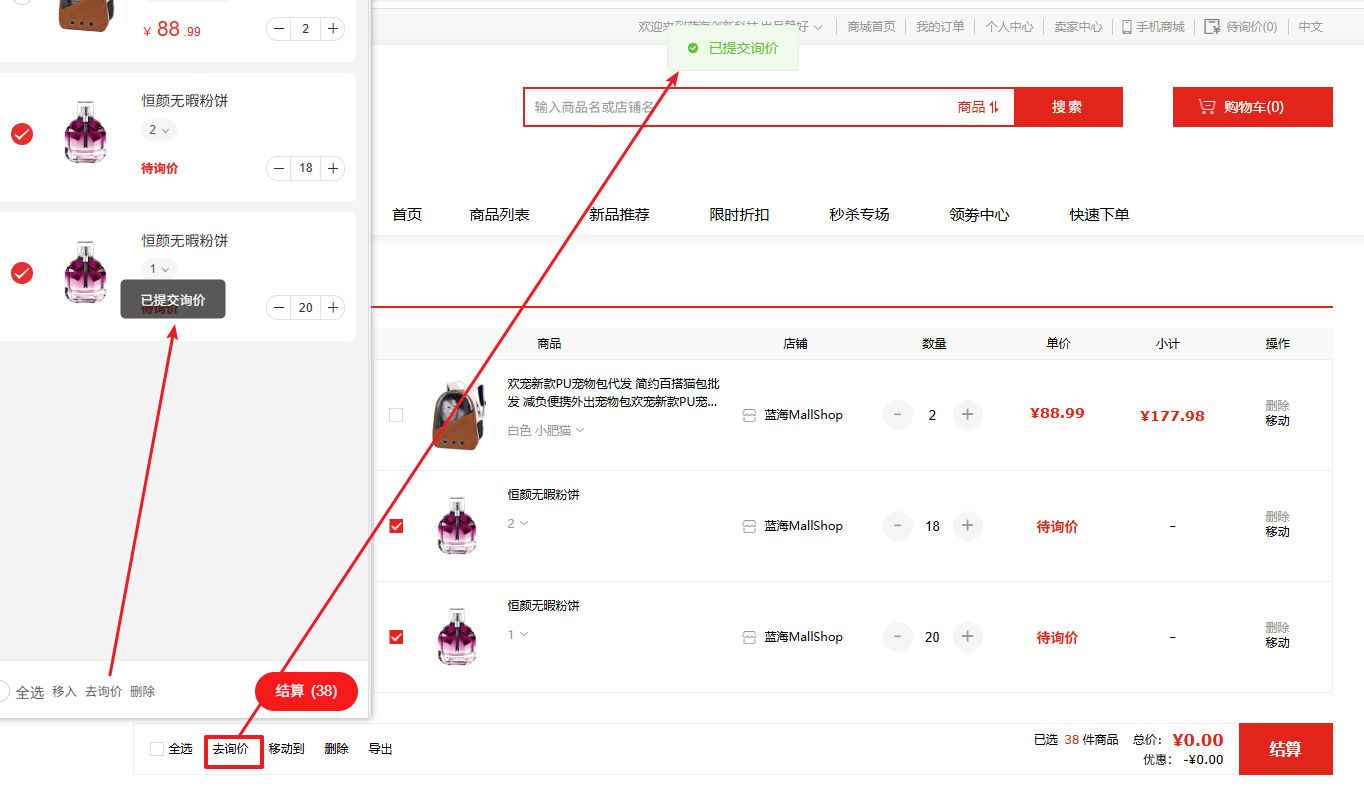The width and height of the screenshot is (1364, 789).
Task: Click minus for the quantity 18 row in the desktop table
Action: [898, 525]
